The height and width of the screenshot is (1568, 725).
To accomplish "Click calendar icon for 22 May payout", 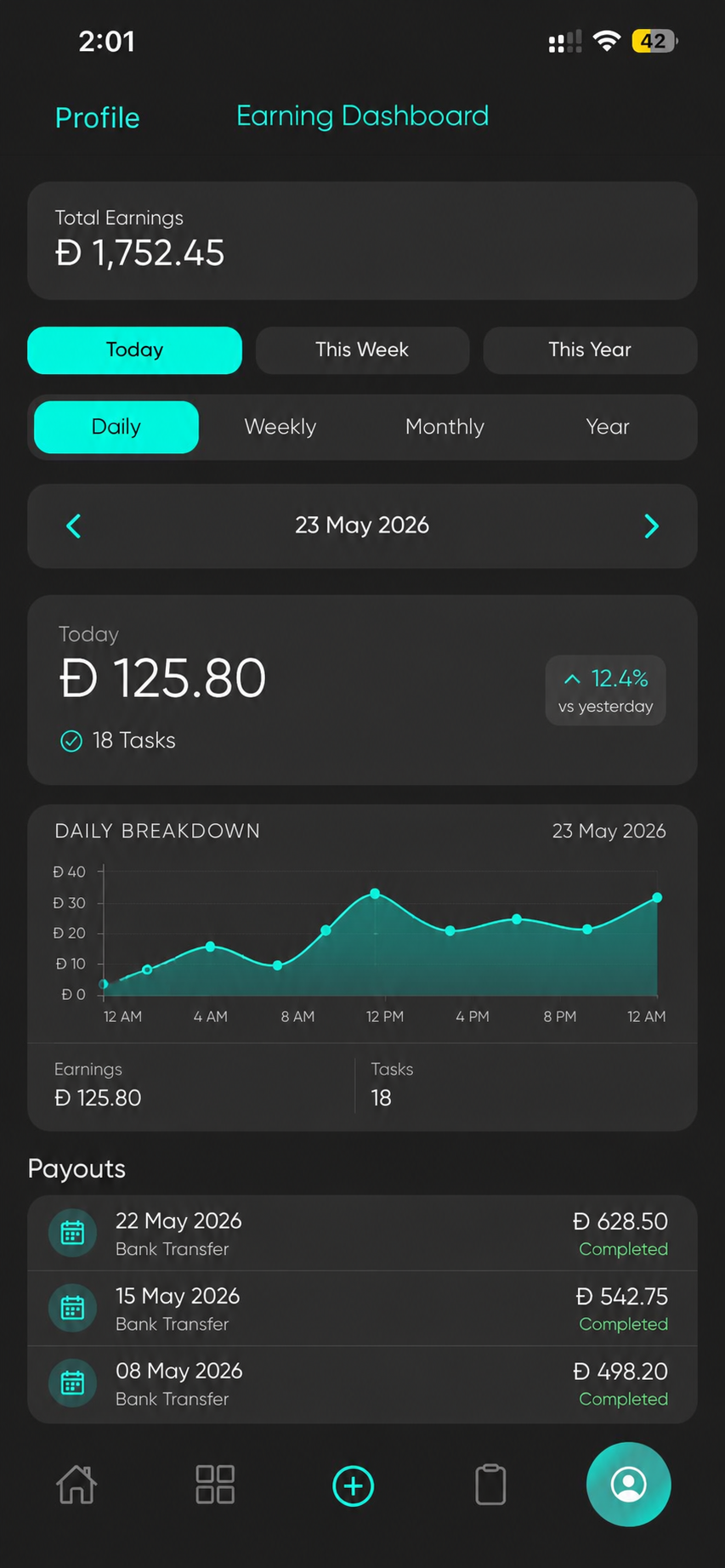I will pos(73,1232).
